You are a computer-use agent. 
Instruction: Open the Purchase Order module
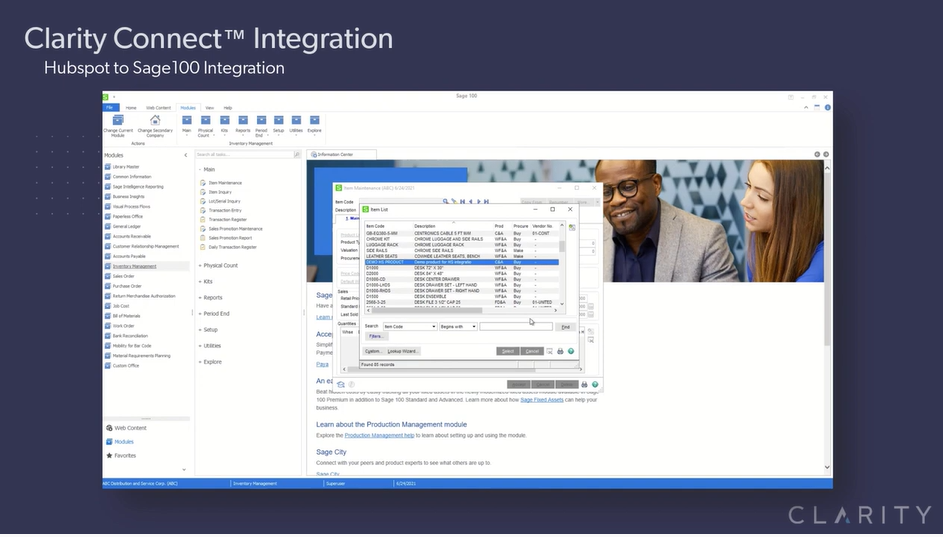coord(127,286)
